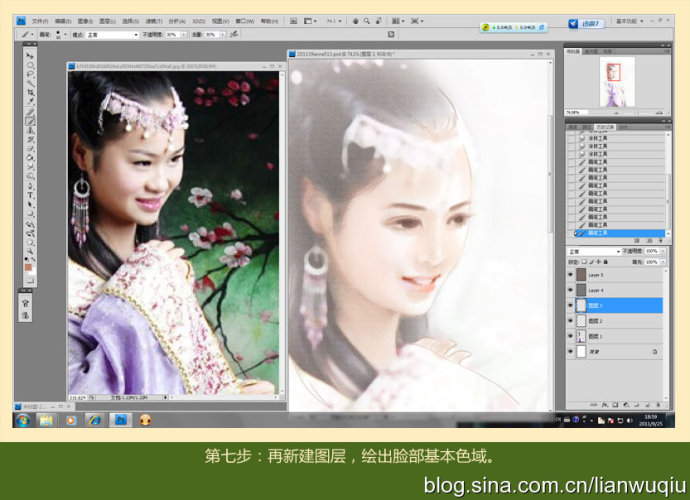The width and height of the screenshot is (690, 500).
Task: Select the Path Selection tool
Action: (x=30, y=205)
